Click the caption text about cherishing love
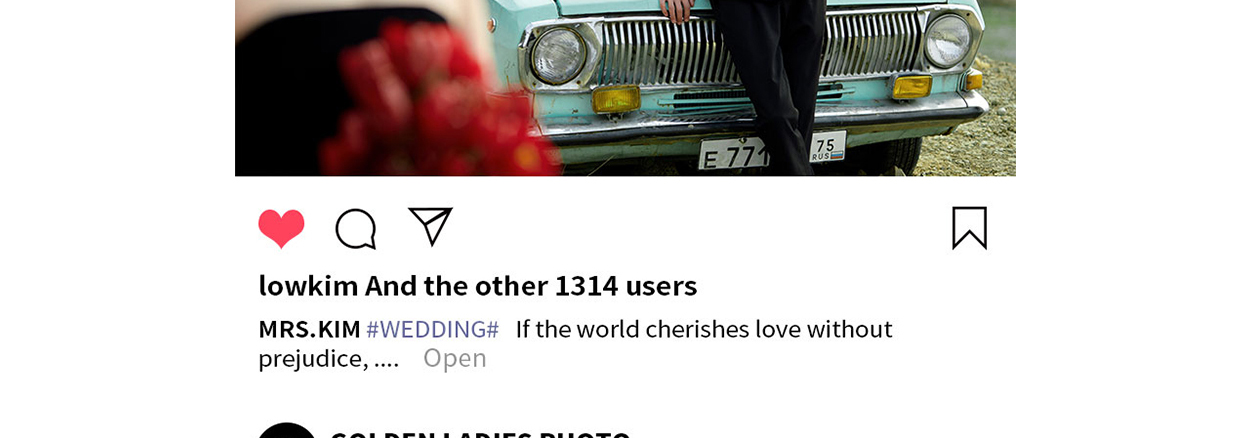Image resolution: width=1250 pixels, height=438 pixels. coord(704,329)
